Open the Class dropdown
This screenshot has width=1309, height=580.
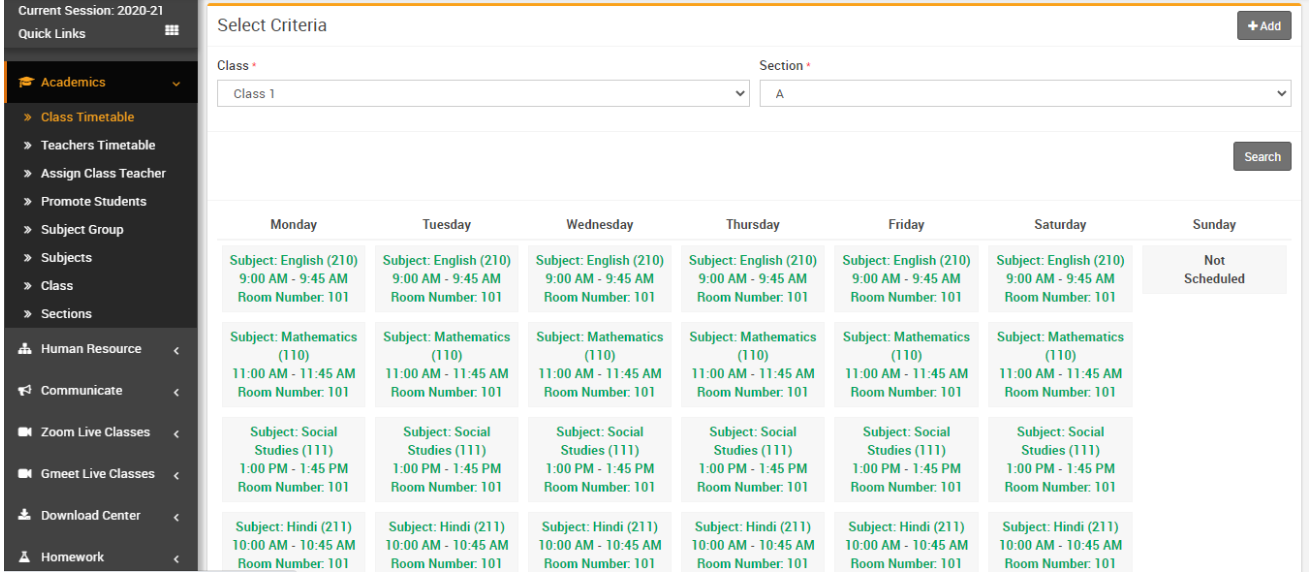(x=483, y=94)
